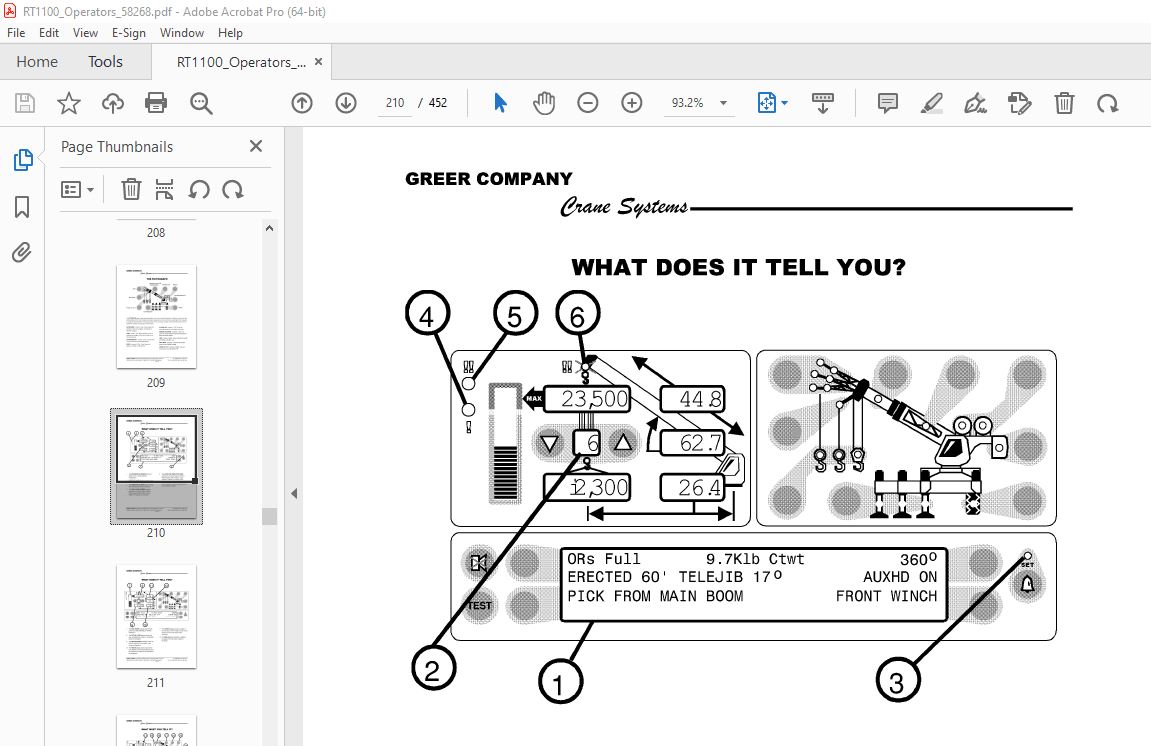The height and width of the screenshot is (746, 1151).
Task: Rotate page counterclockwise in thumbnails panel
Action: [199, 189]
